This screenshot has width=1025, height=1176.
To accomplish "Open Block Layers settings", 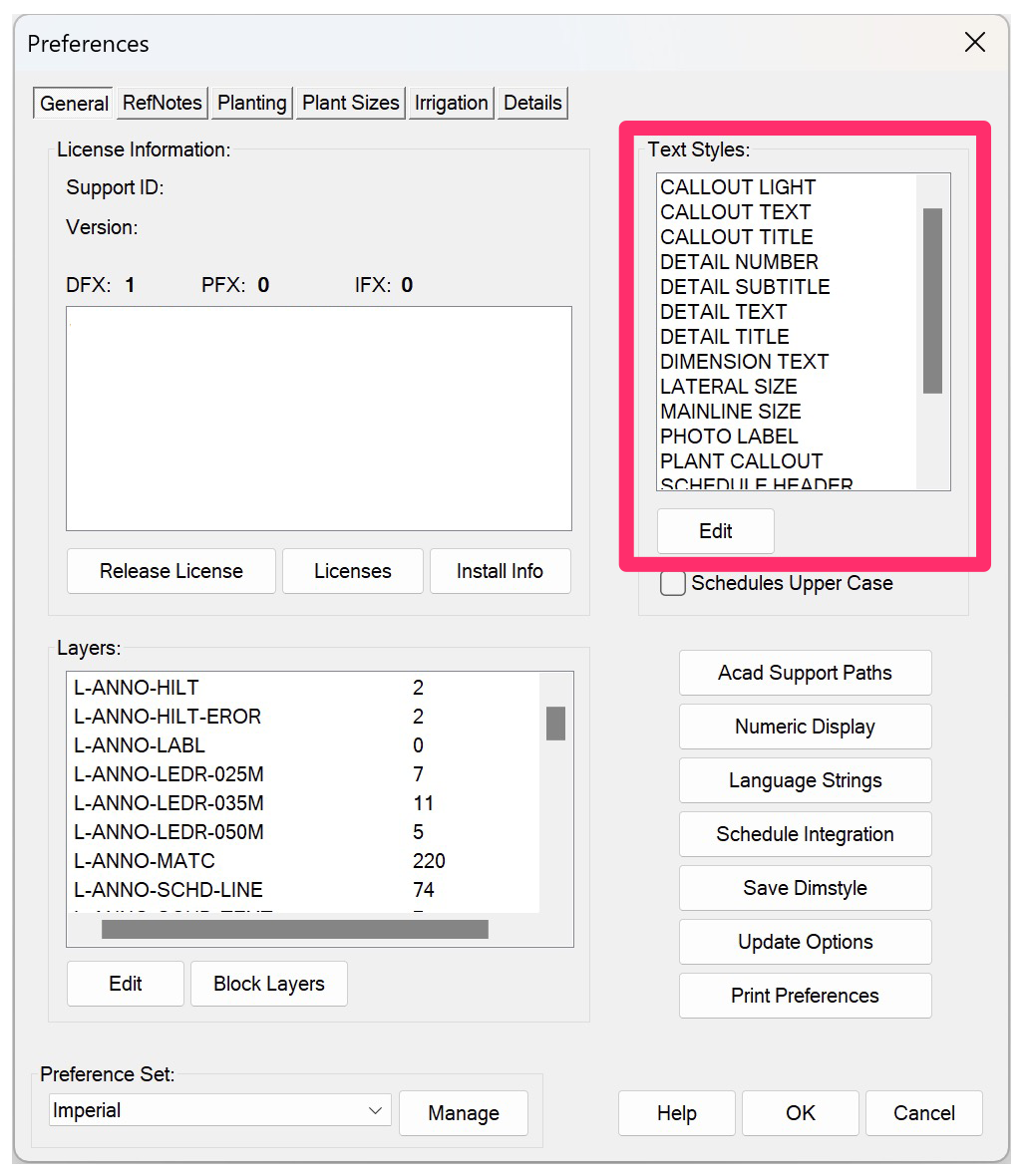I will pos(268,984).
